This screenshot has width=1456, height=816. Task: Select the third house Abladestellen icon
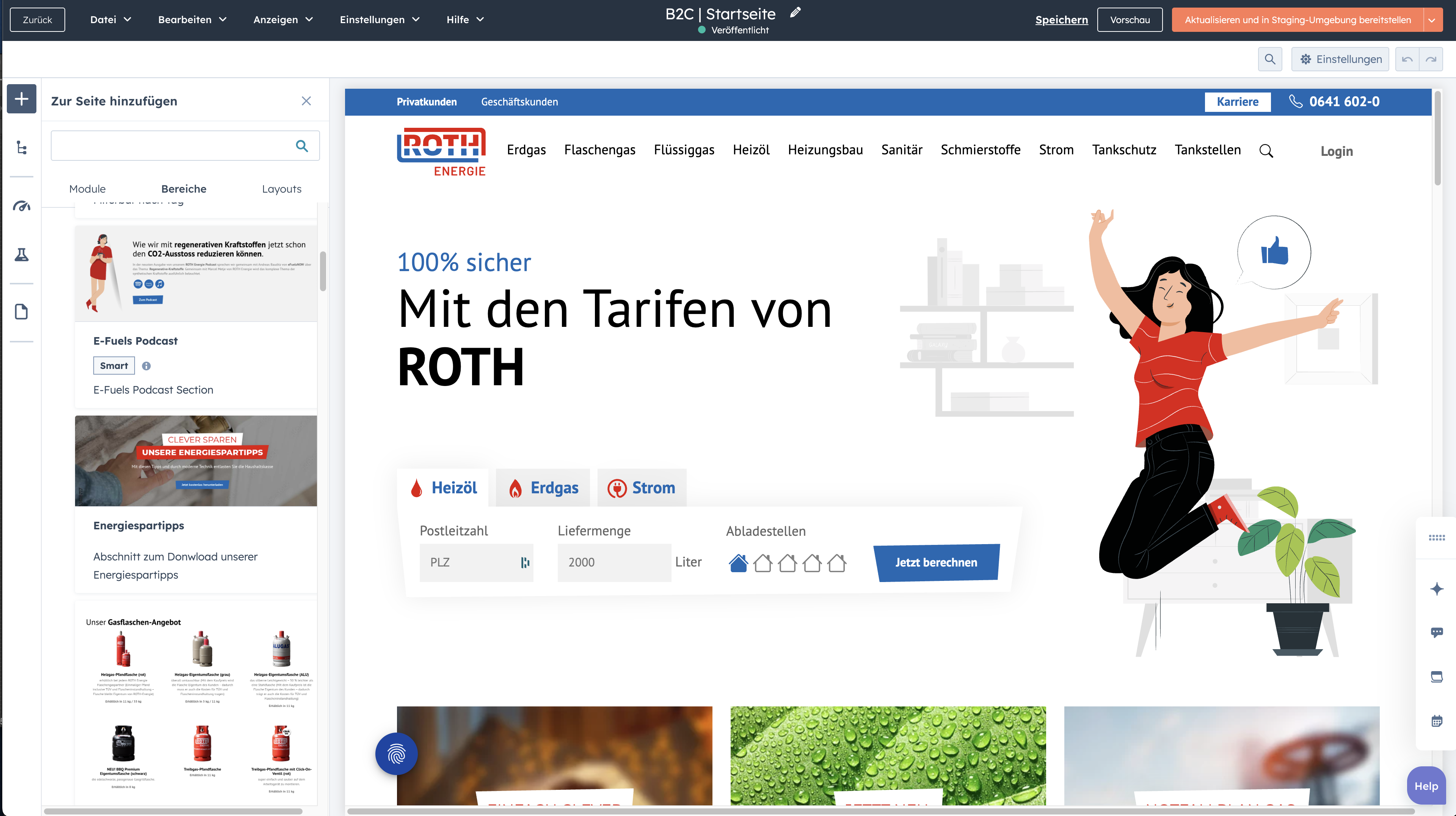pyautogui.click(x=788, y=563)
